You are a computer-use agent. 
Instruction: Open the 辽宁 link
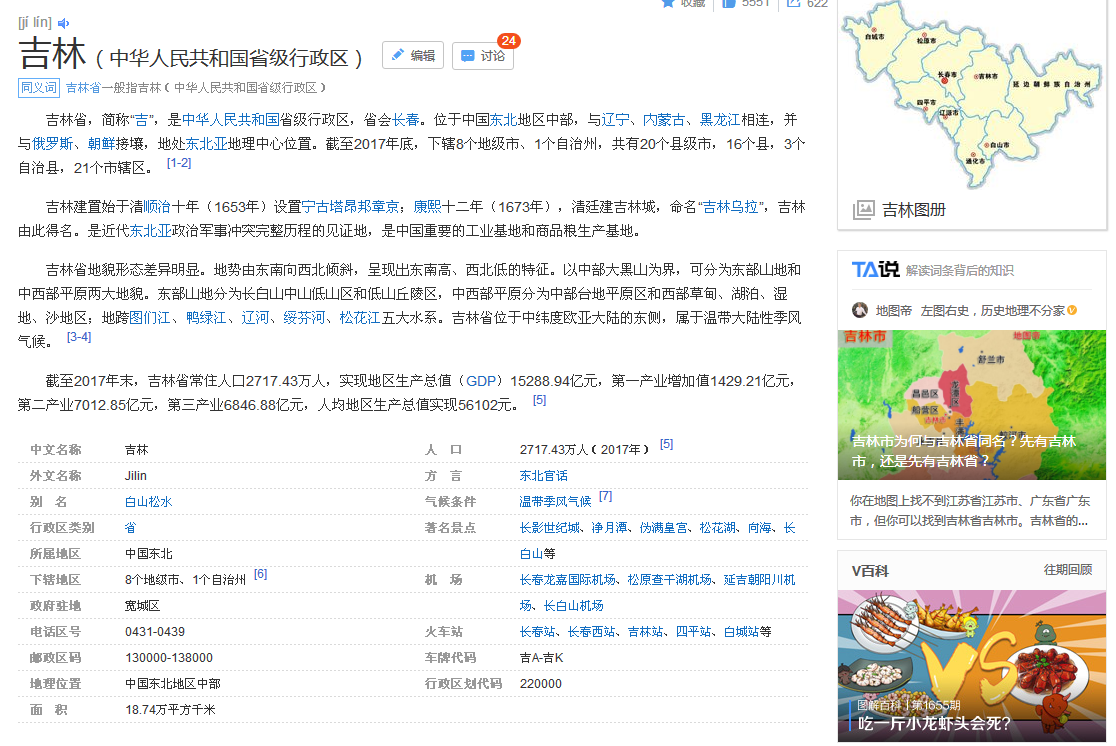coord(616,120)
